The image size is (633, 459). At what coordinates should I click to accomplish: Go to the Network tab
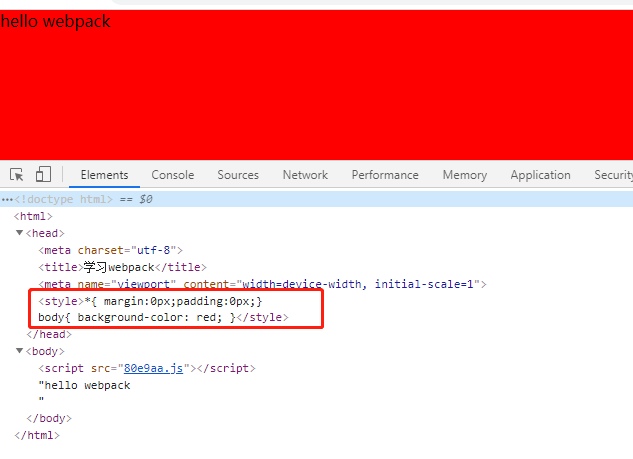click(305, 175)
